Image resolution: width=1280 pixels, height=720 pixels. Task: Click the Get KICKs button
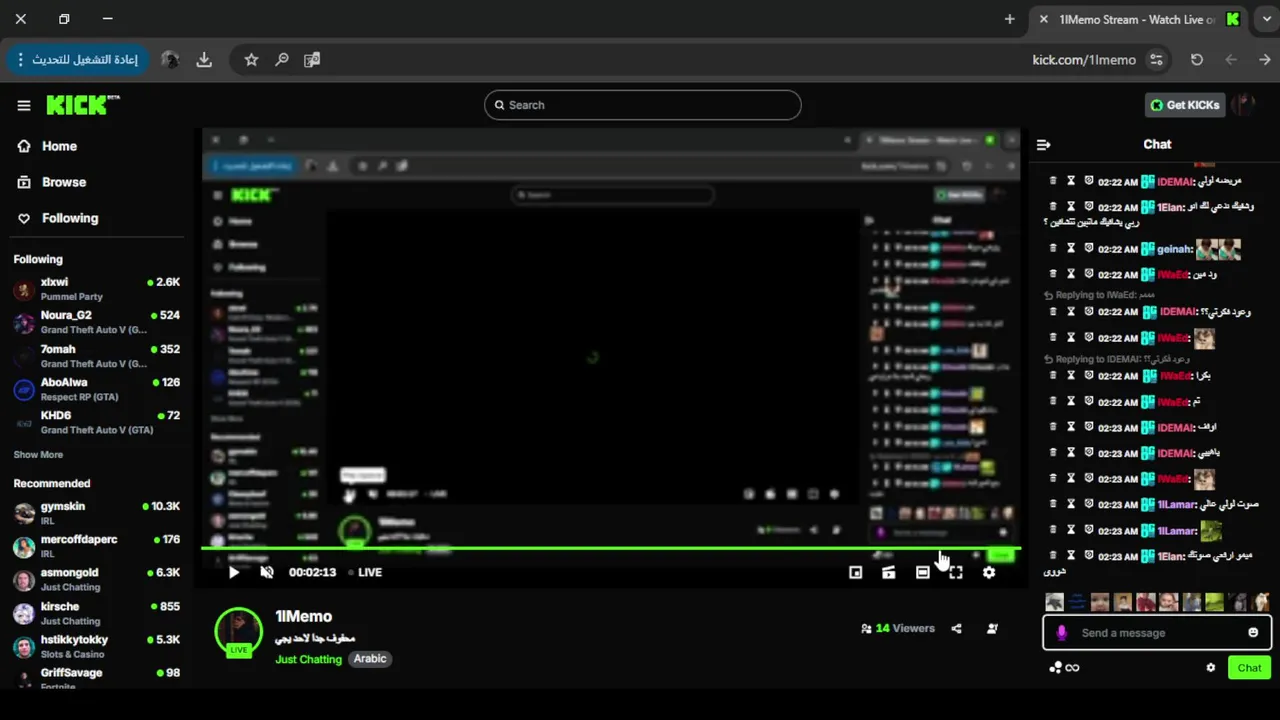1185,105
